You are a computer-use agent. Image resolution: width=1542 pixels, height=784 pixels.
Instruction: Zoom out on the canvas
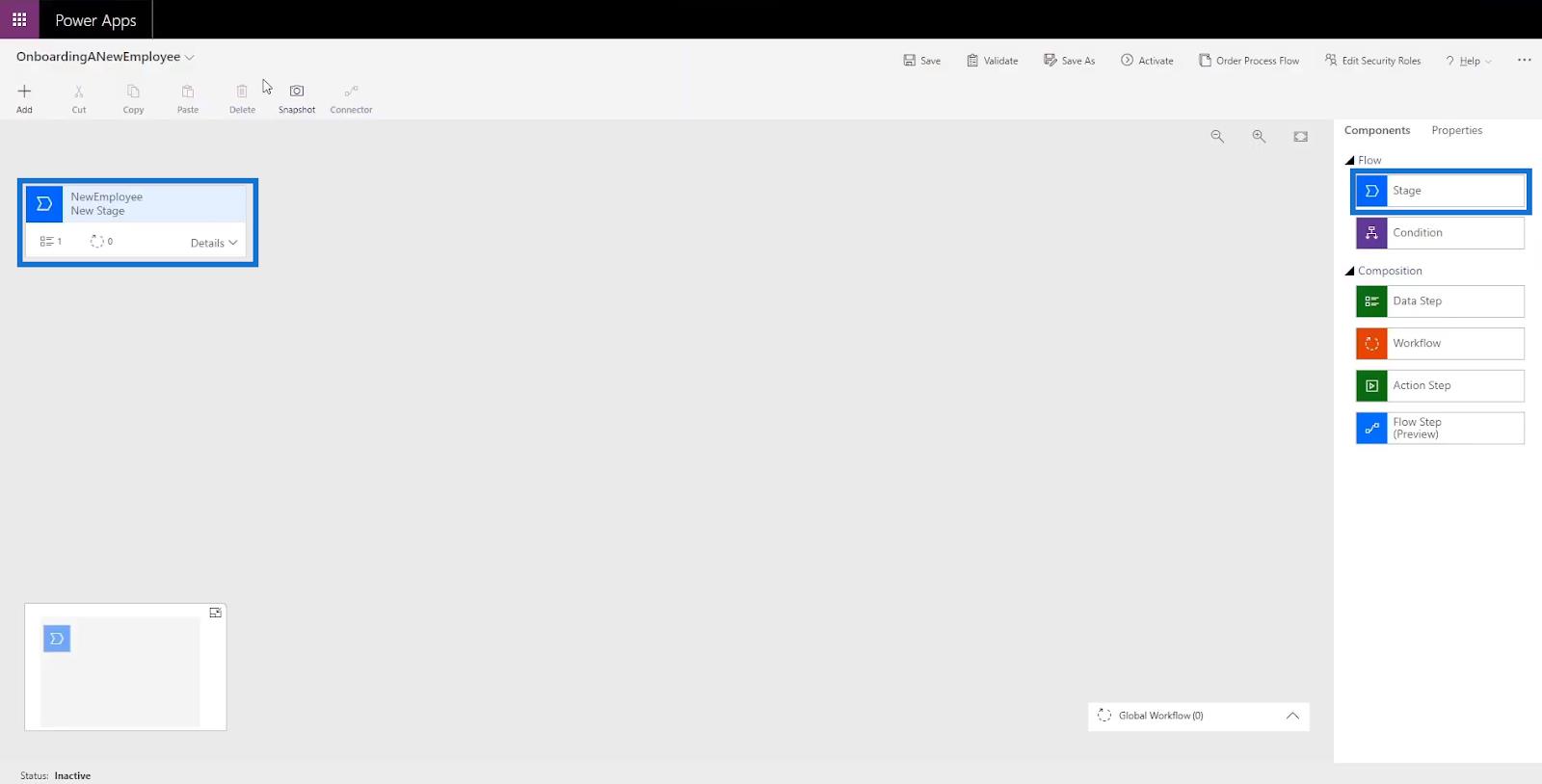coord(1217,137)
